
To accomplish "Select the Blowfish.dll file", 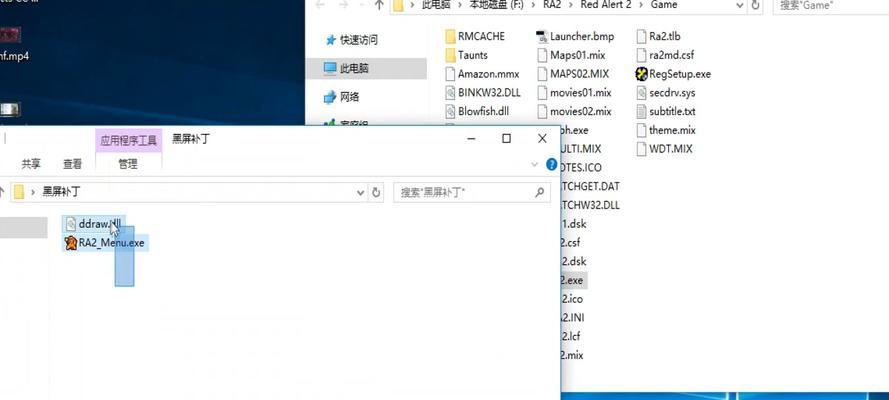I will click(477, 111).
